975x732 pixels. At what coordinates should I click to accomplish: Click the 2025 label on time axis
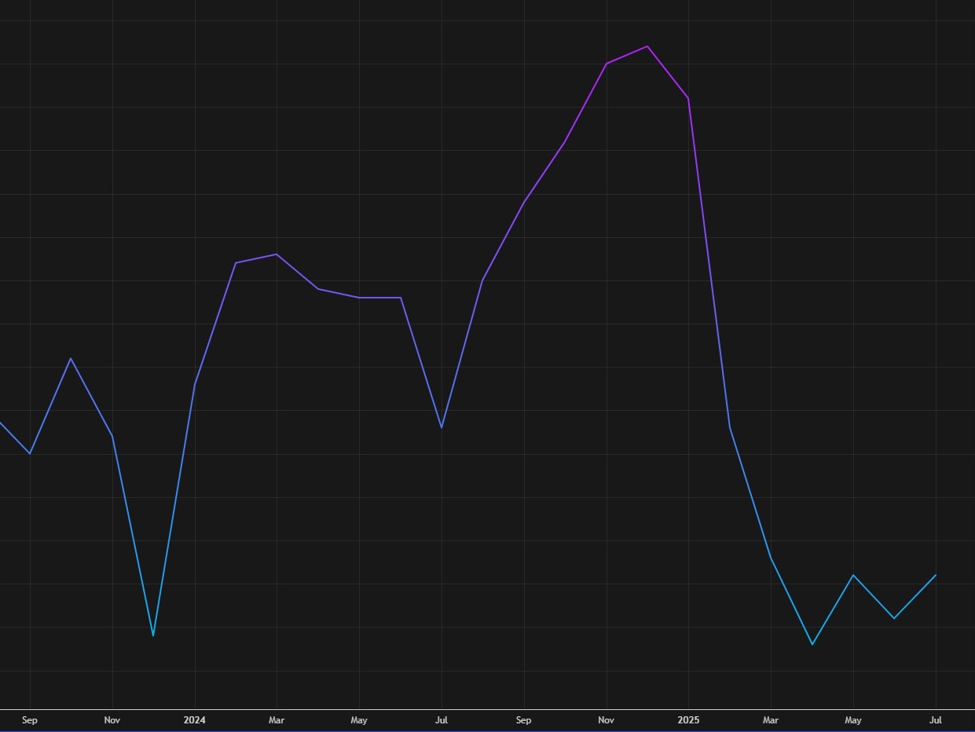[688, 720]
